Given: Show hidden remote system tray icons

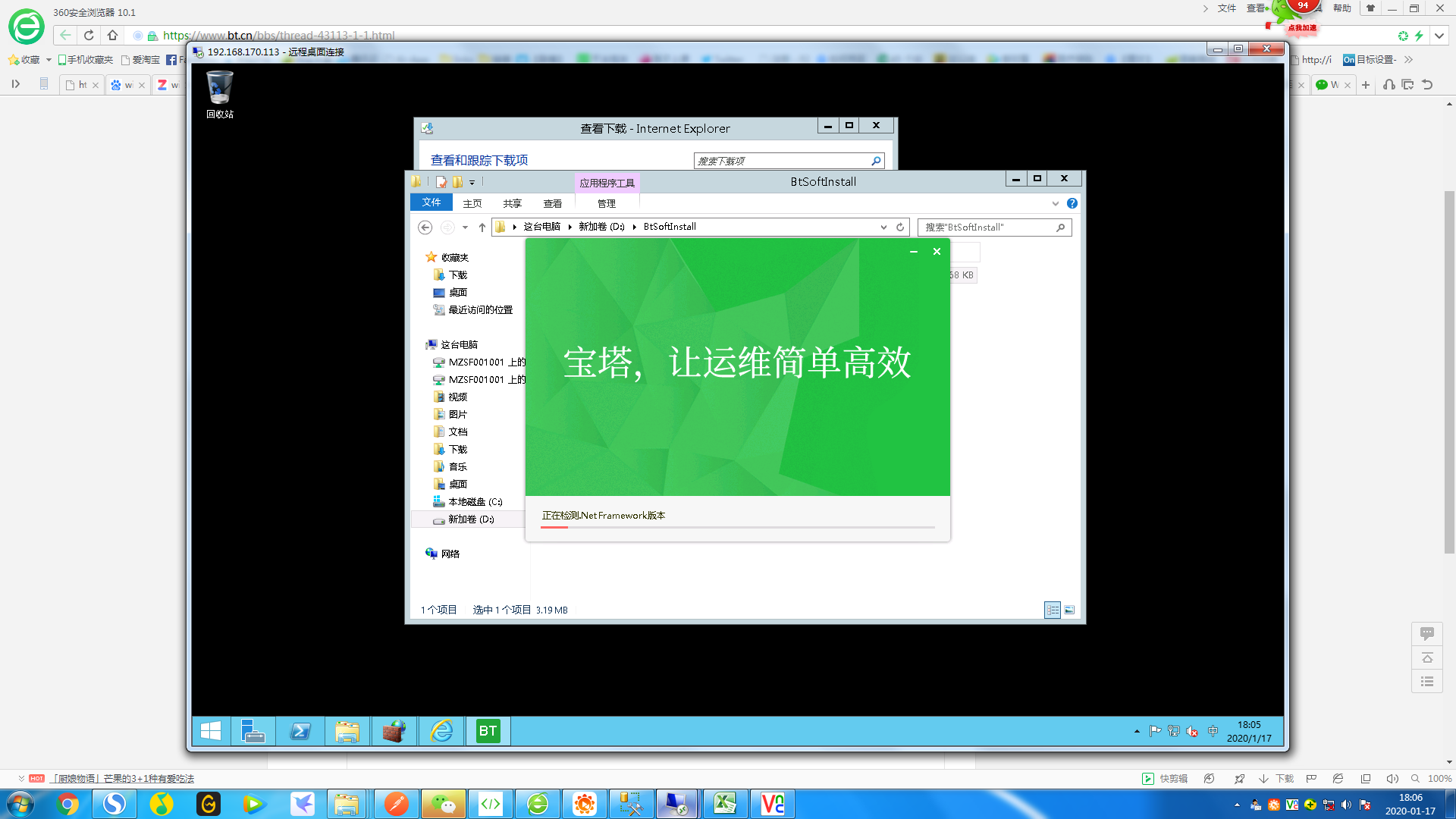Looking at the screenshot, I should point(1137,732).
